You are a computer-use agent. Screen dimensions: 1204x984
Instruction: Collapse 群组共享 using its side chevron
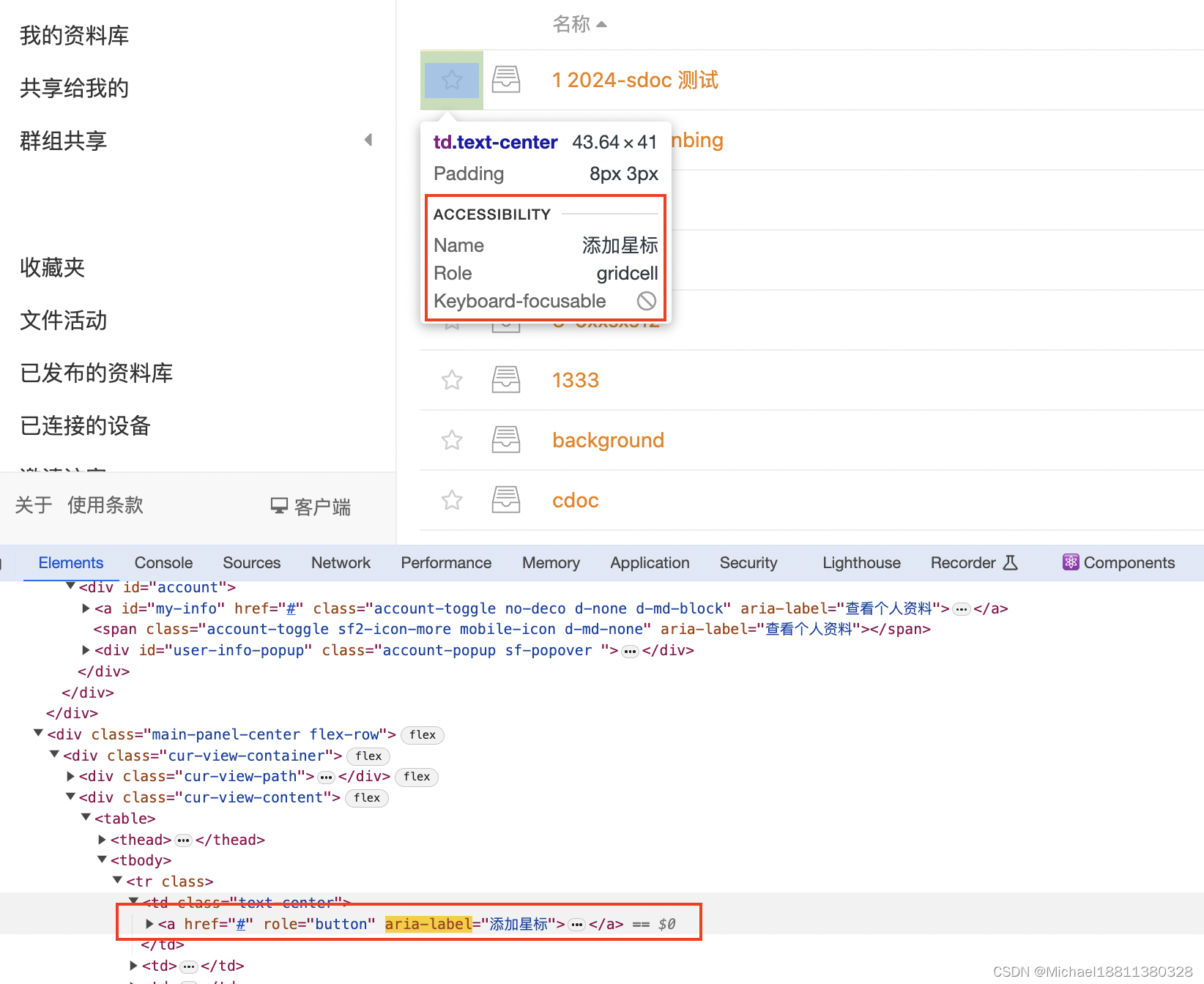pos(368,139)
